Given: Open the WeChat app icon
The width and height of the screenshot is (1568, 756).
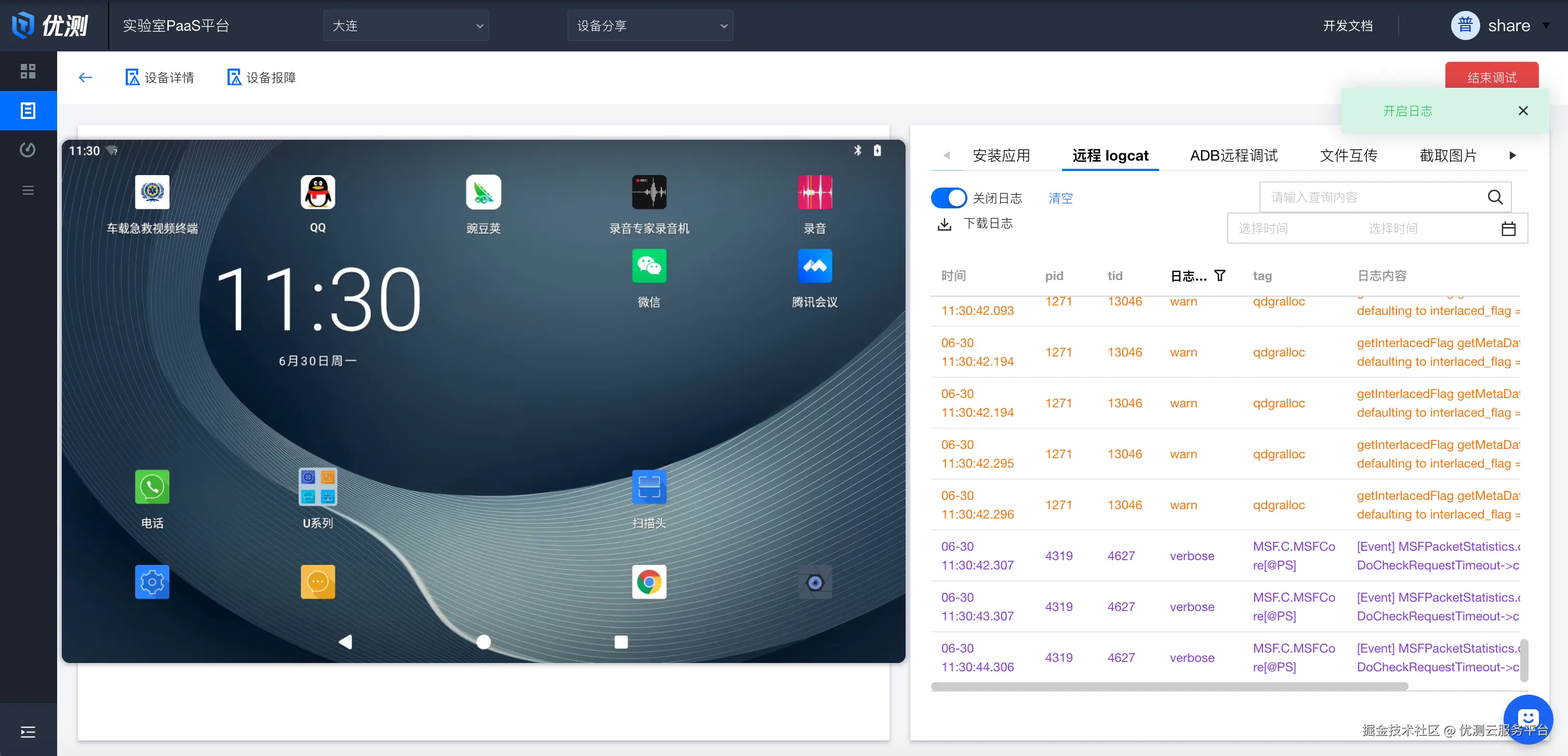Looking at the screenshot, I should tap(649, 266).
